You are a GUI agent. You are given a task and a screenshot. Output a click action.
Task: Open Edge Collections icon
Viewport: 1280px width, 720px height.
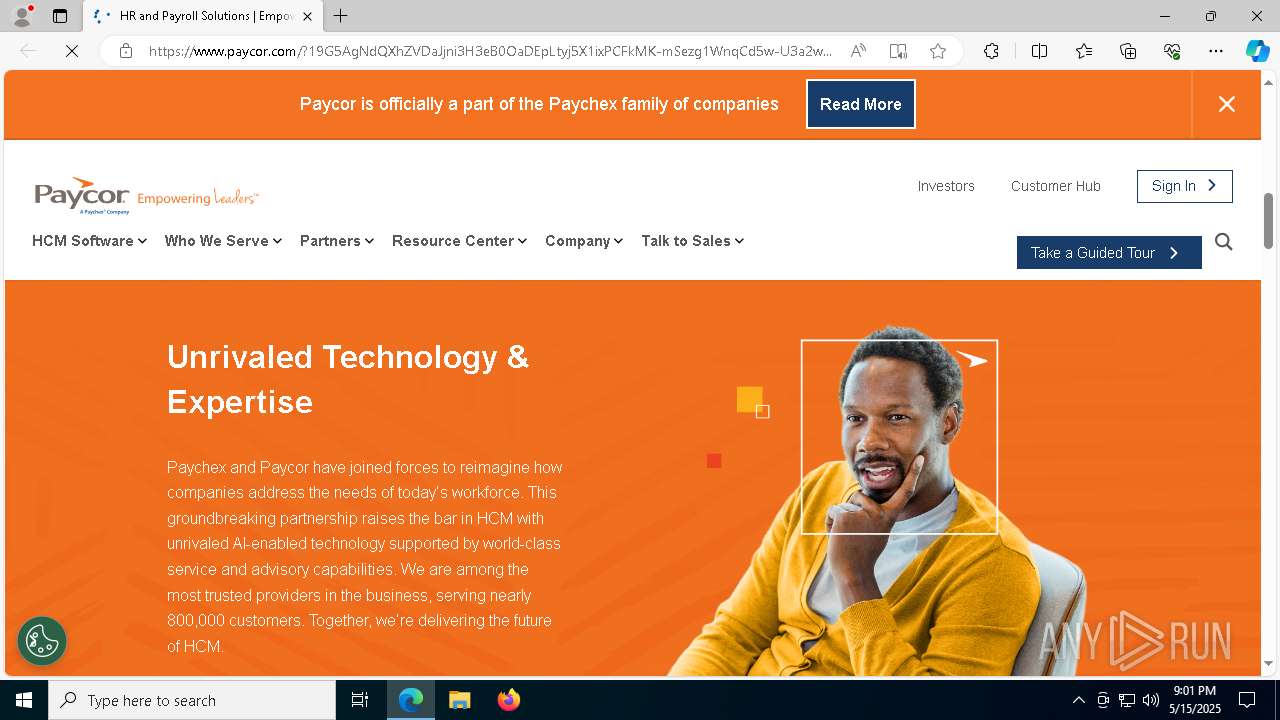tap(1128, 51)
